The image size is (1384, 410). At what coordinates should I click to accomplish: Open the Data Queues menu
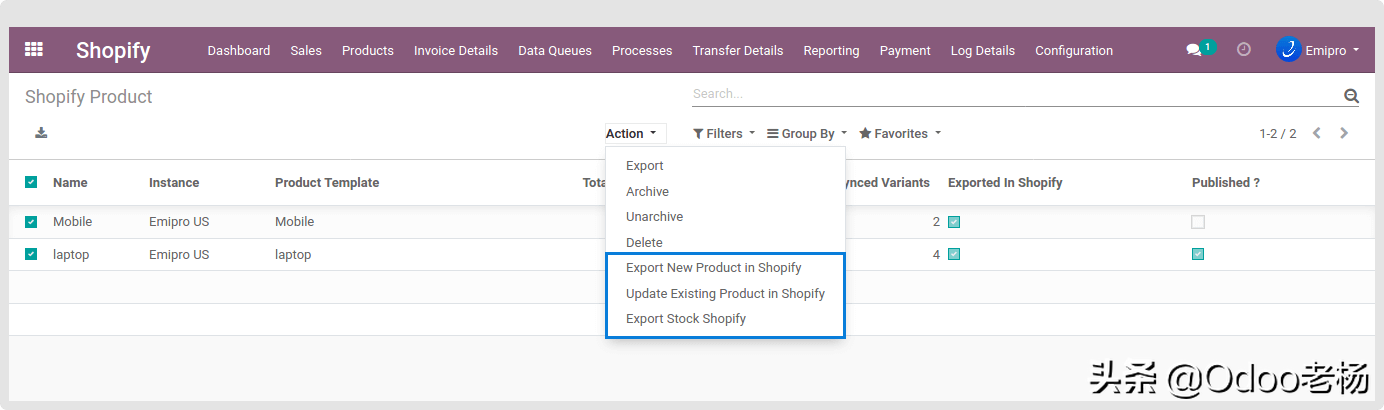tap(555, 51)
